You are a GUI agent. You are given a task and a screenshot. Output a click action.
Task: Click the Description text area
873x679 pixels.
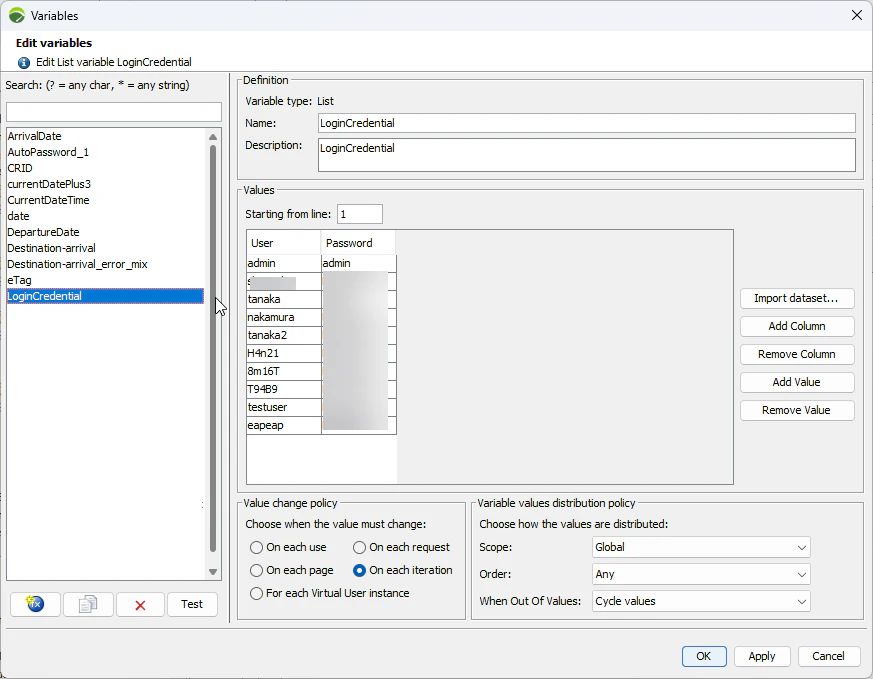click(x=587, y=155)
